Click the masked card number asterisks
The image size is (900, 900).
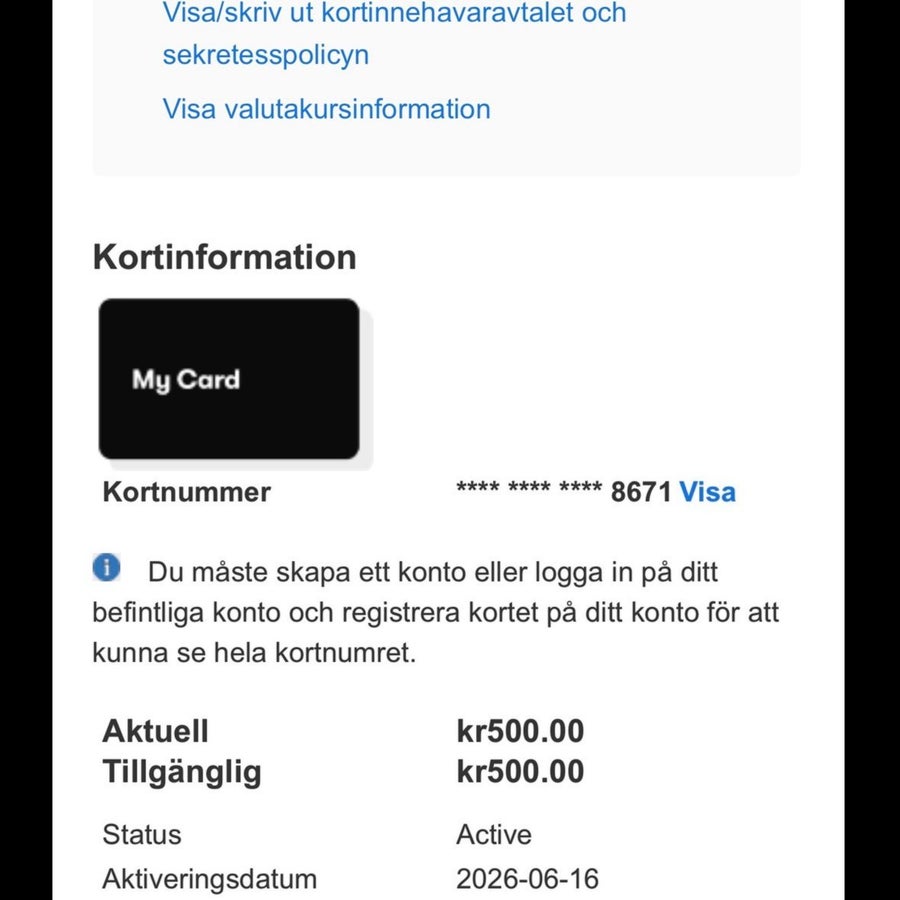(529, 489)
